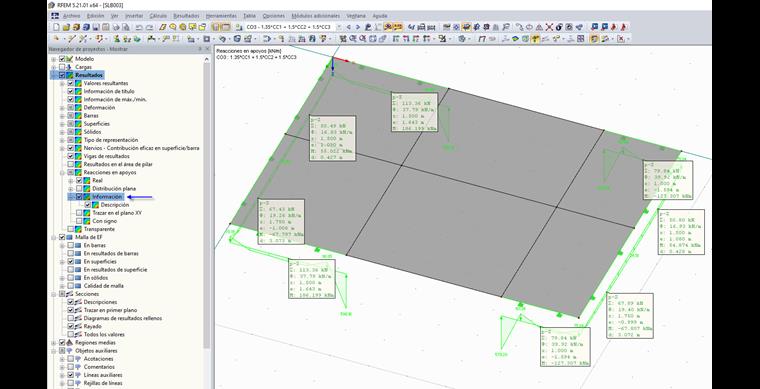
Task: Click the Regiones medias node icon
Action: tap(70, 342)
